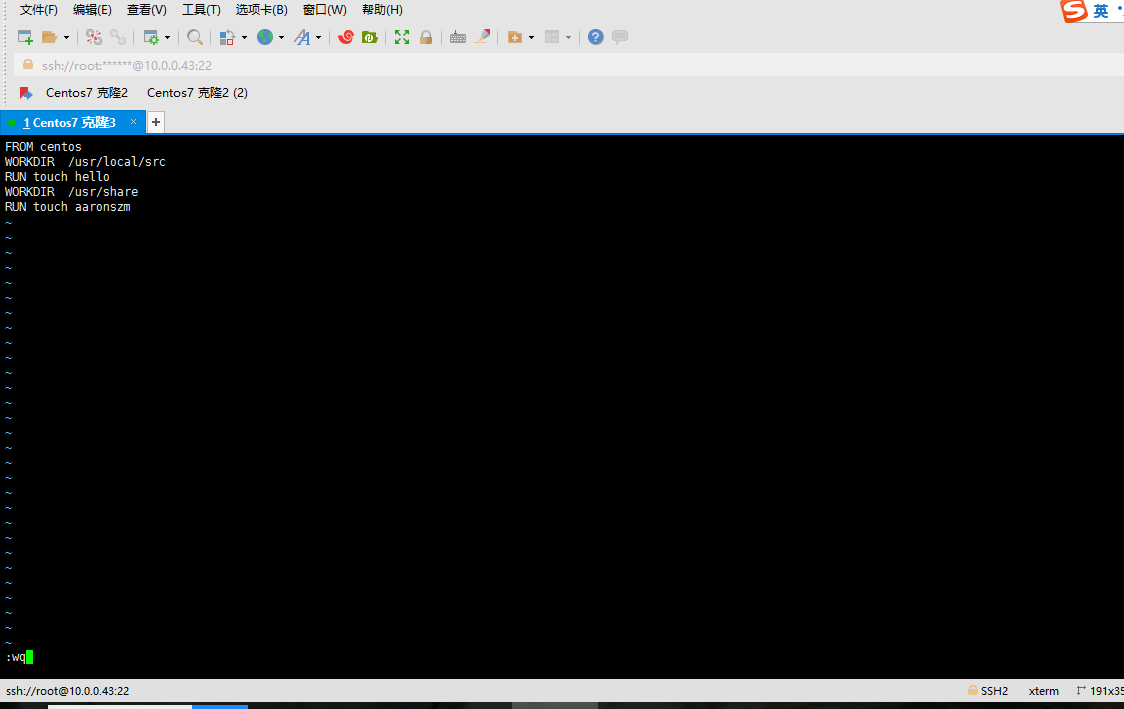Click the font letter A icon
This screenshot has height=709, width=1124.
point(303,37)
